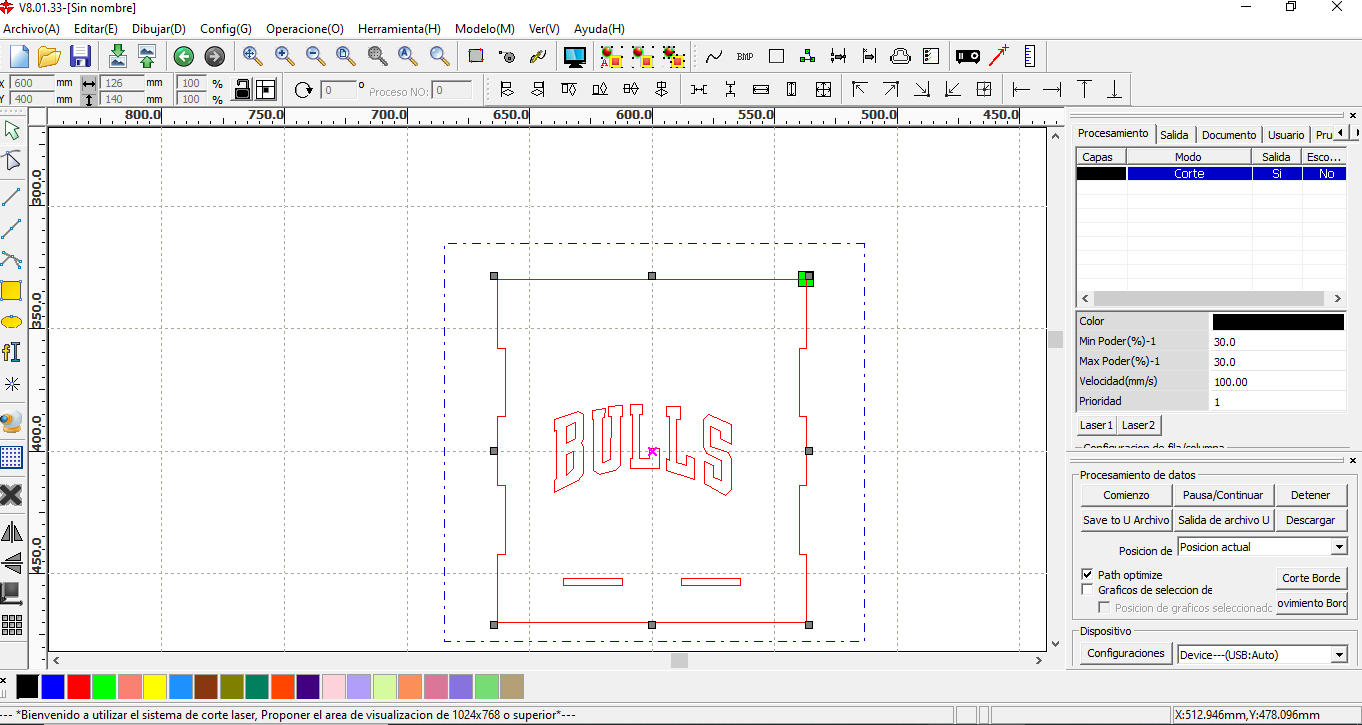Click the curve smoothing icon in toolbar
This screenshot has height=725, width=1362.
[x=714, y=56]
